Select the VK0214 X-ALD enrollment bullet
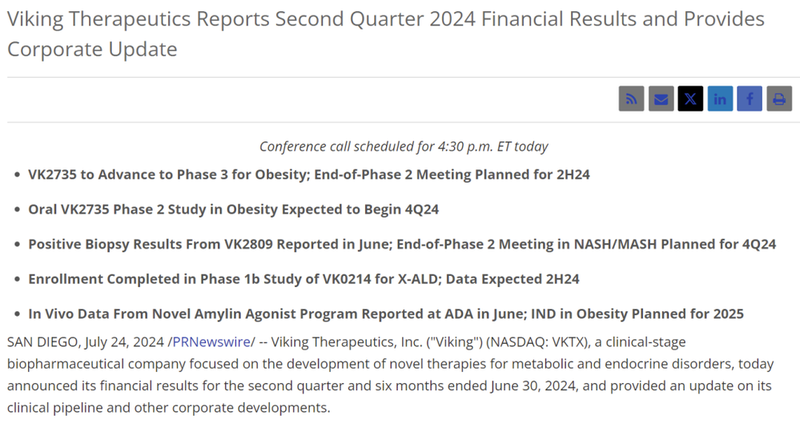Image resolution: width=800 pixels, height=423 pixels. tap(303, 279)
